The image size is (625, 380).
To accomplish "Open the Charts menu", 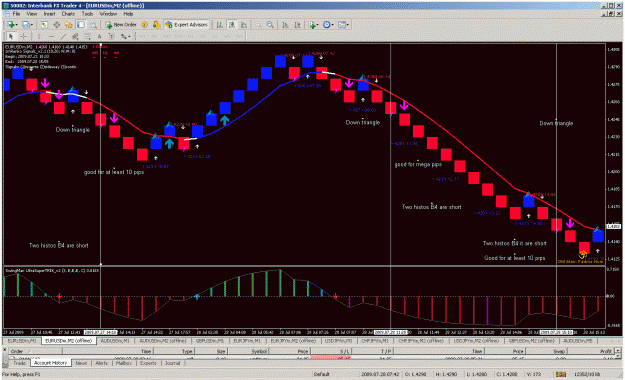I will [68, 14].
